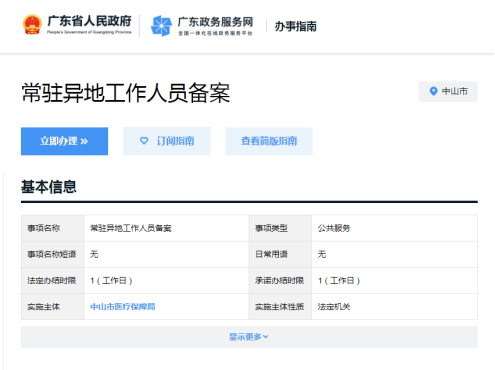Image resolution: width=495 pixels, height=370 pixels.
Task: Select the 法定办结时限 label cell
Action: tap(53, 281)
